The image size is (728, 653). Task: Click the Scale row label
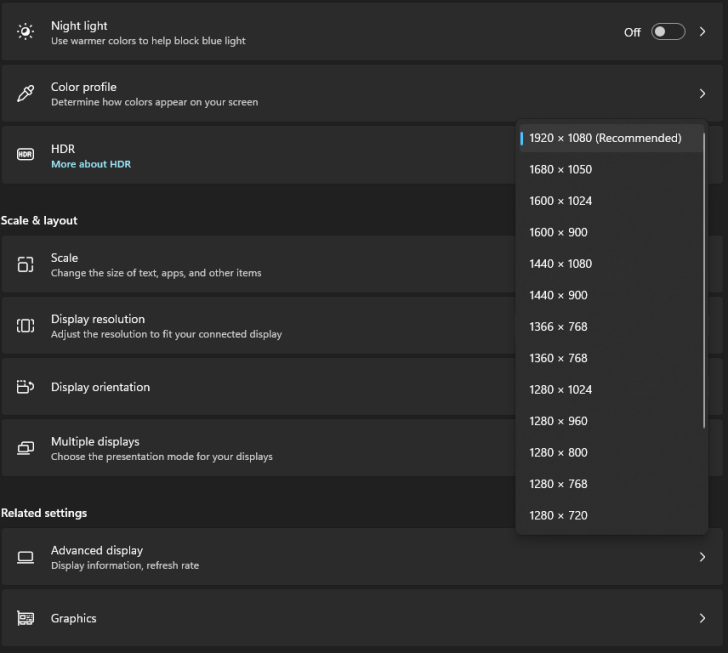point(65,258)
